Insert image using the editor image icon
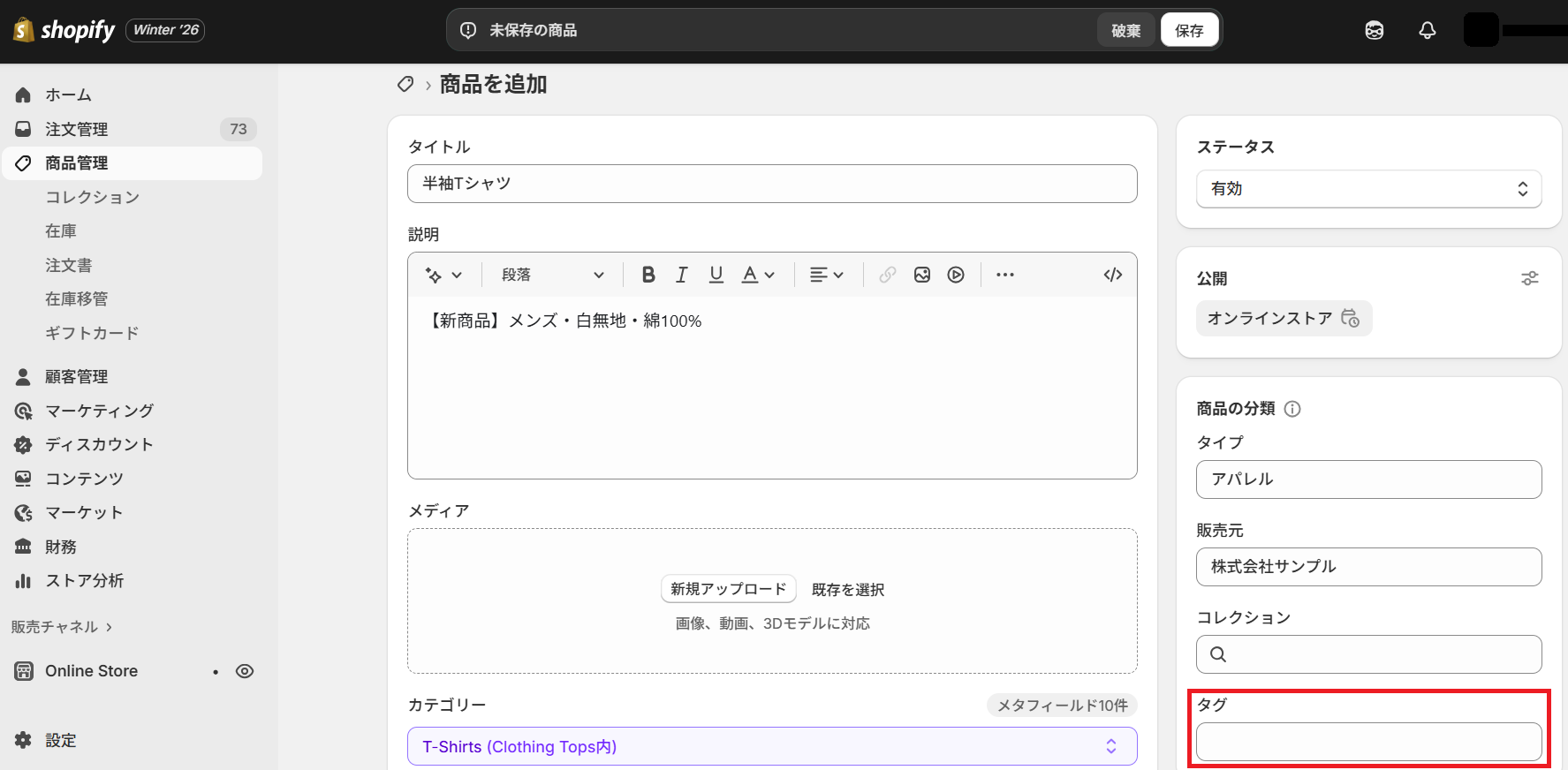Viewport: 1568px width, 770px height. click(921, 275)
